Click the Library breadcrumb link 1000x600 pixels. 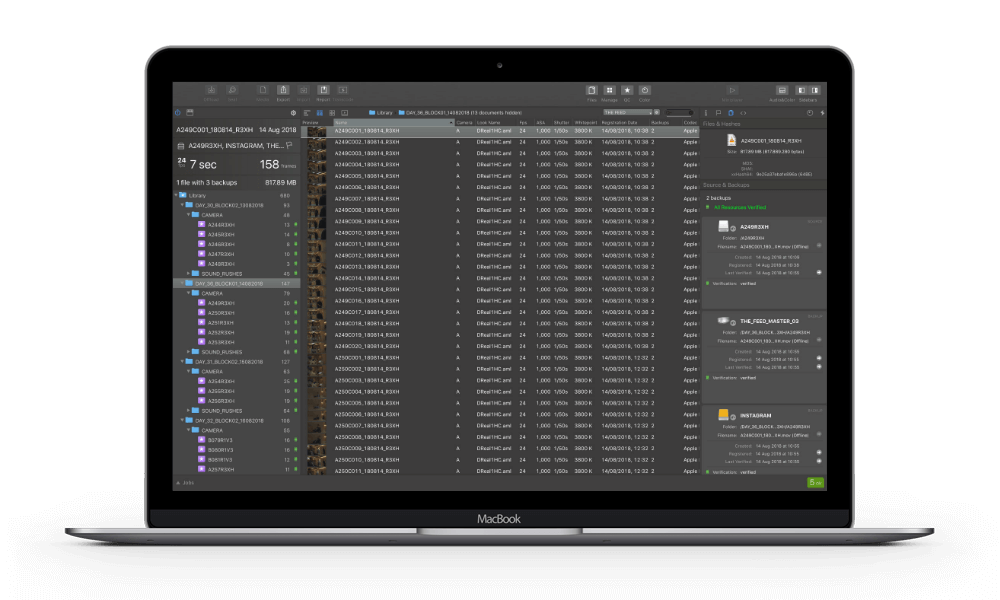(x=380, y=113)
